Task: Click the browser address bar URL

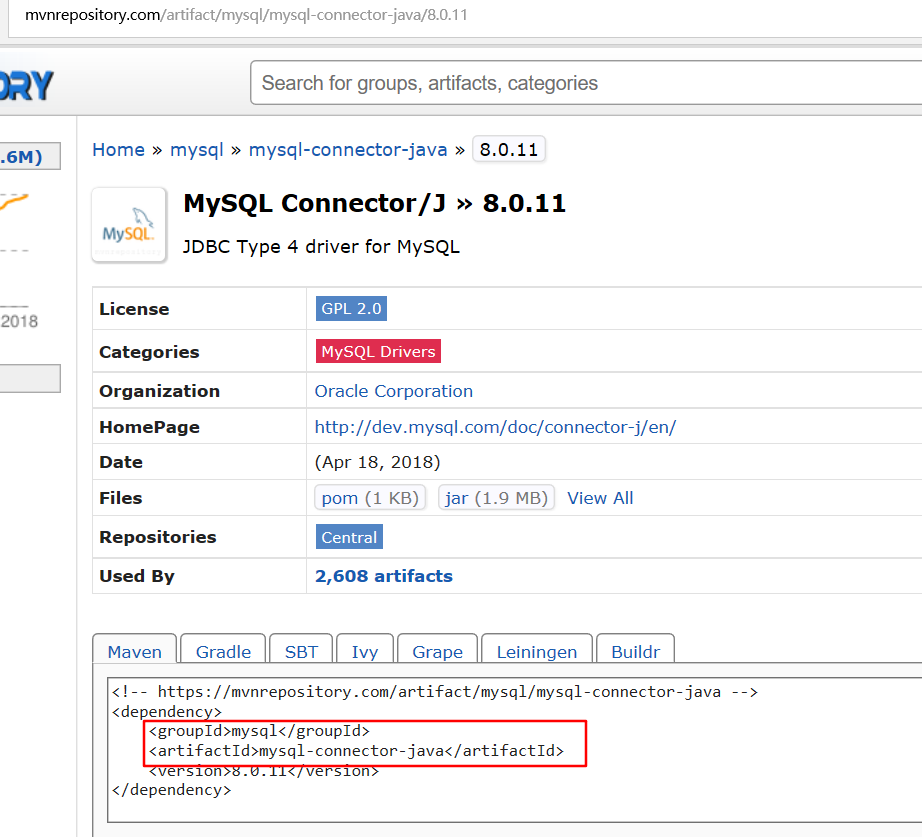Action: pyautogui.click(x=246, y=15)
